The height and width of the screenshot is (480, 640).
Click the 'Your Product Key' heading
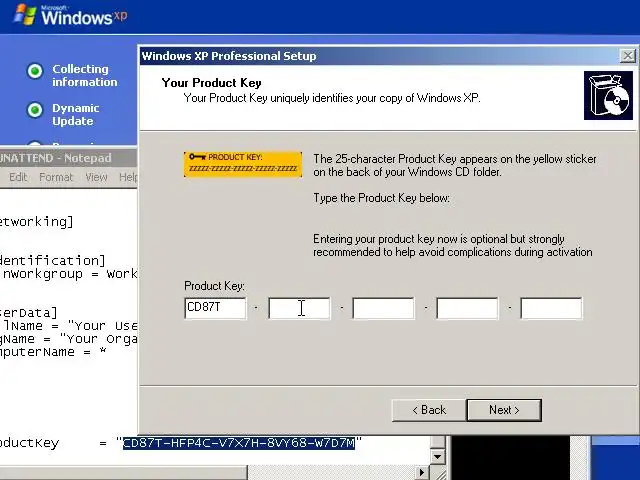(x=211, y=83)
